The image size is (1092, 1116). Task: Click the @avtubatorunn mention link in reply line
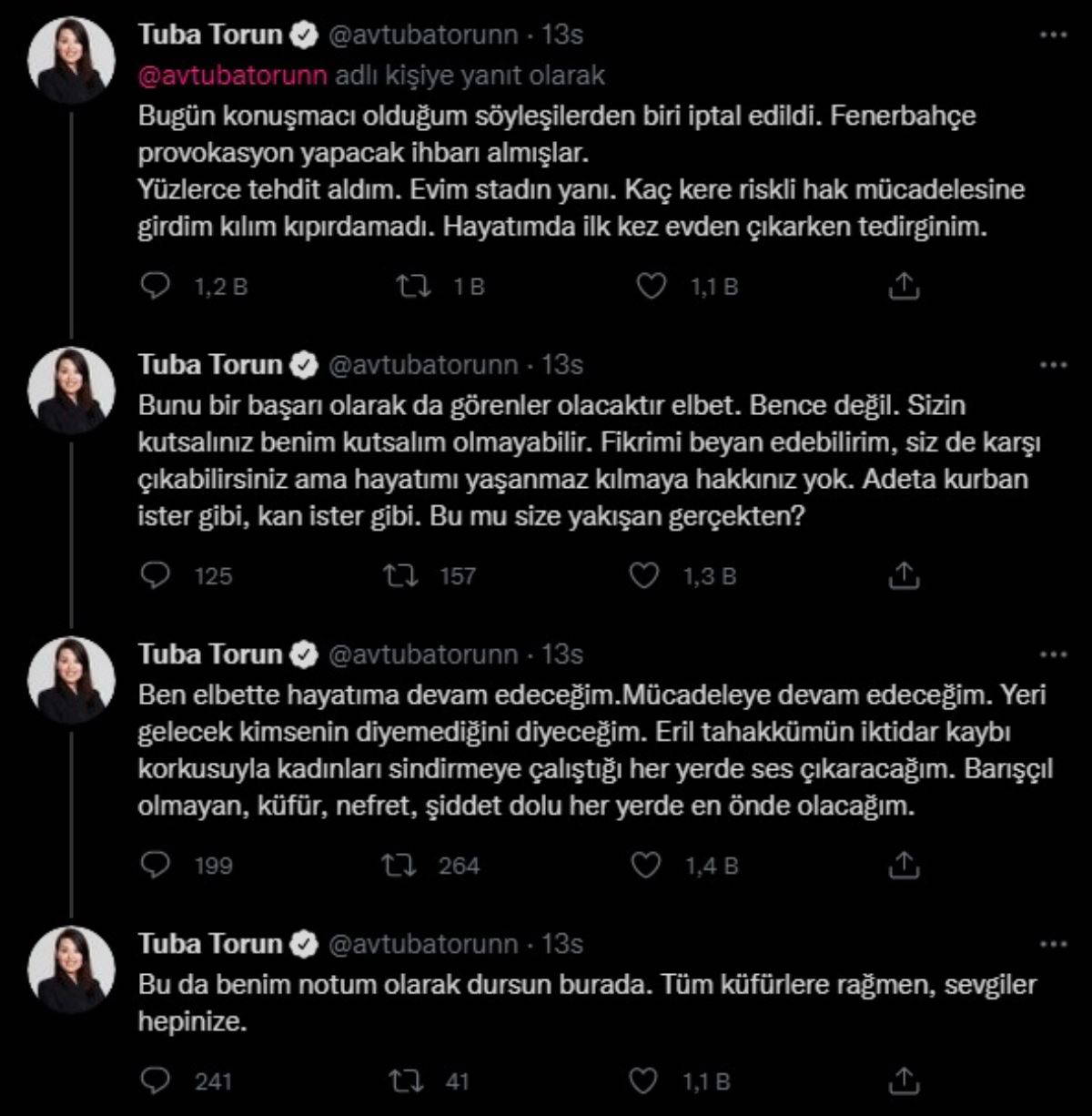coord(232,75)
